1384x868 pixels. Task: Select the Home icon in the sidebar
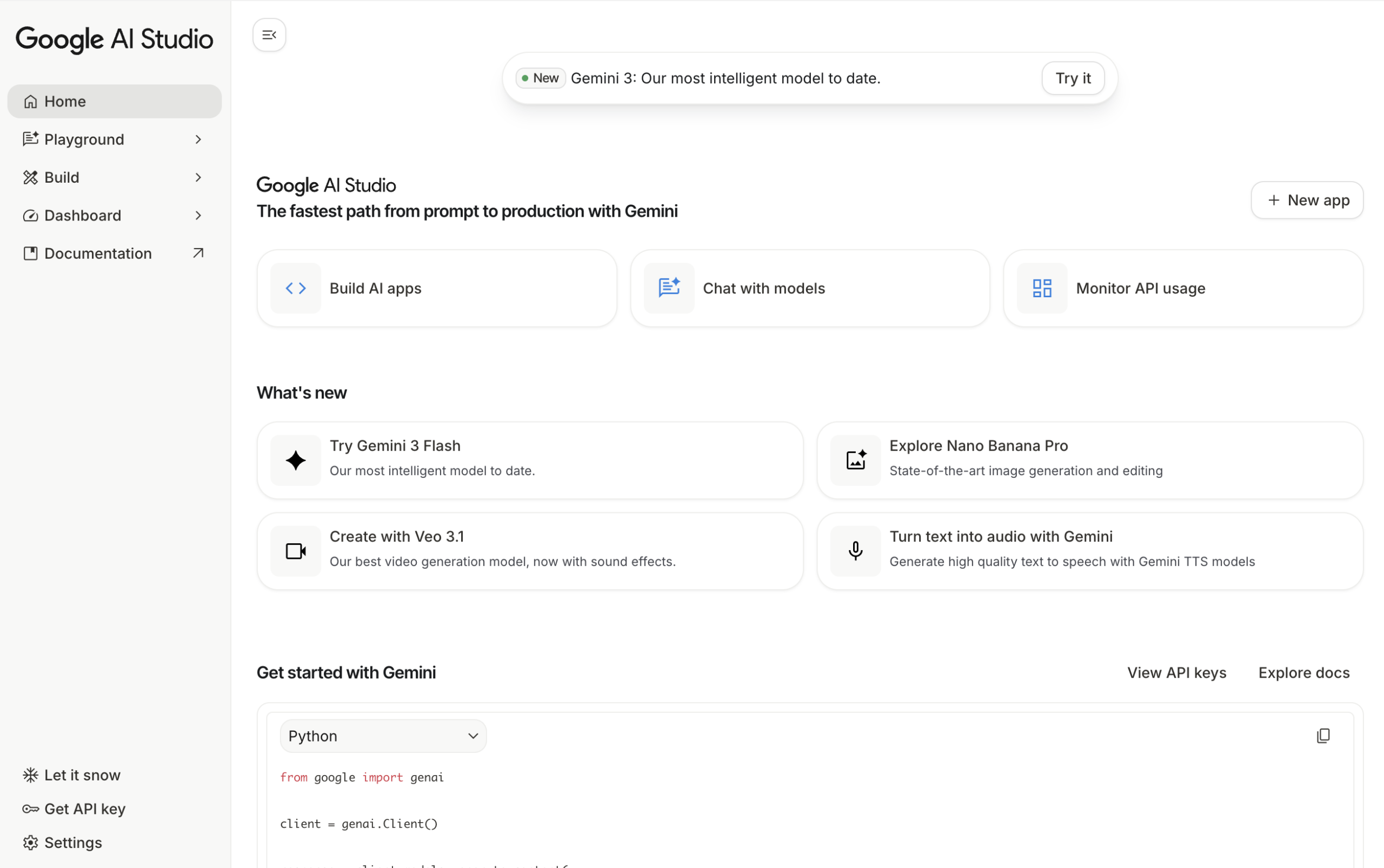[30, 101]
